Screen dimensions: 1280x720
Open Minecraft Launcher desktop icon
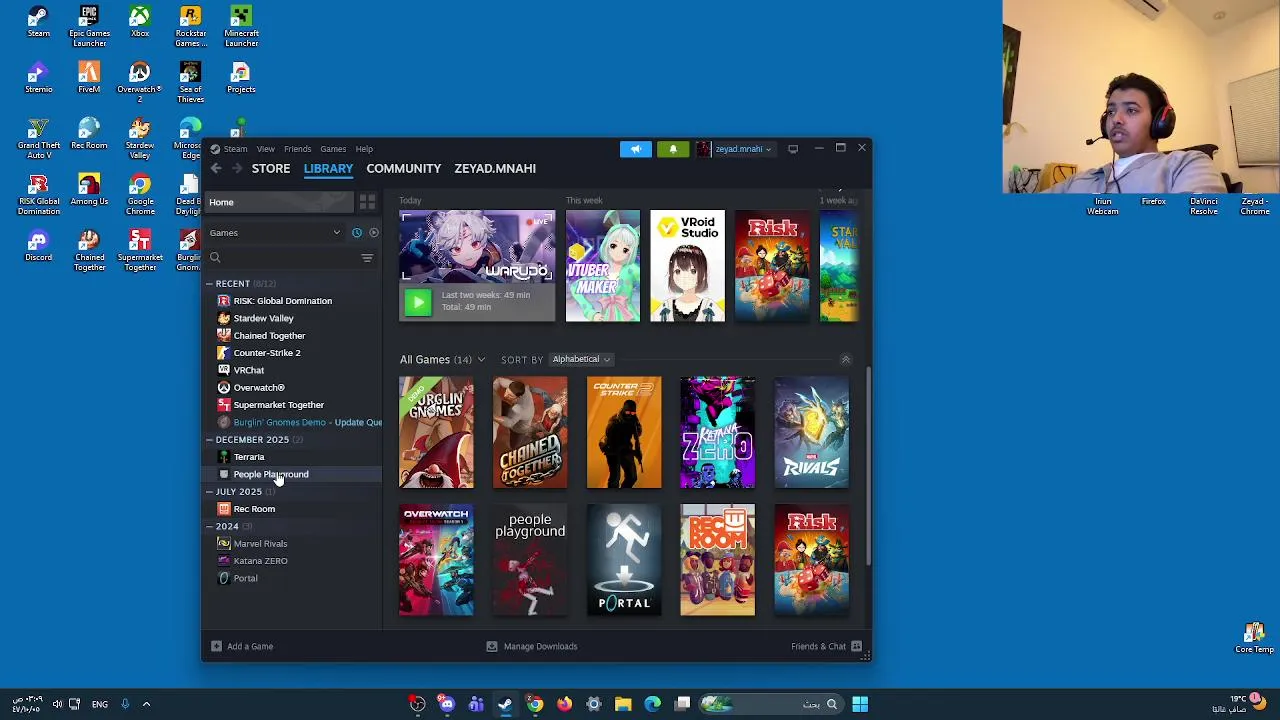tap(241, 27)
